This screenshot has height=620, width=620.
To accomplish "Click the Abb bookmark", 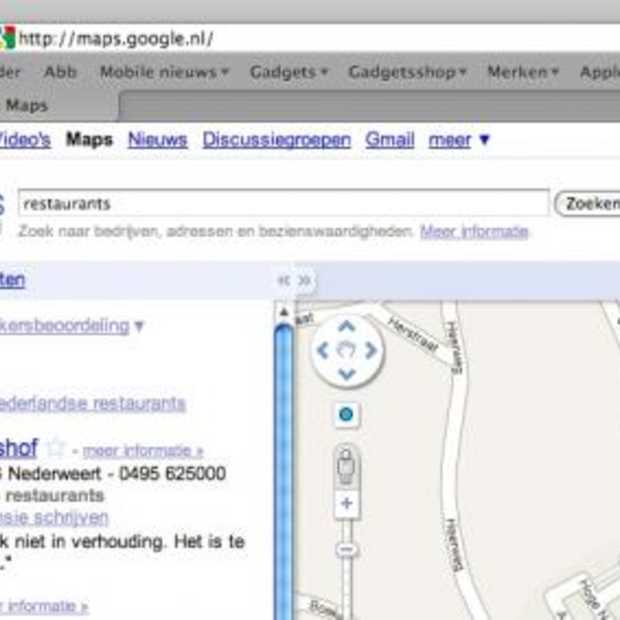I will (60, 72).
